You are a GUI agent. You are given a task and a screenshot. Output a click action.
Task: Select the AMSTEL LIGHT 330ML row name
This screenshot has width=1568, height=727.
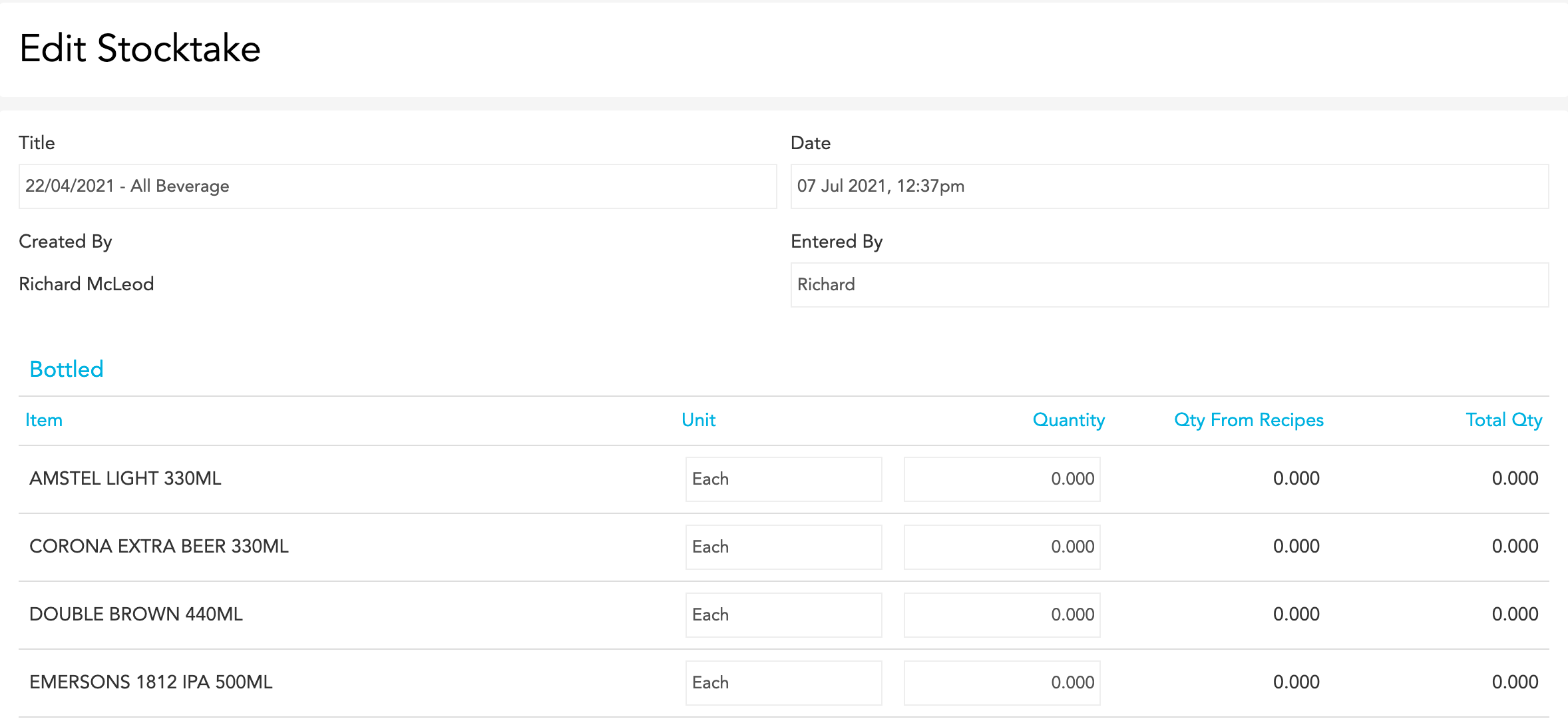coord(125,479)
